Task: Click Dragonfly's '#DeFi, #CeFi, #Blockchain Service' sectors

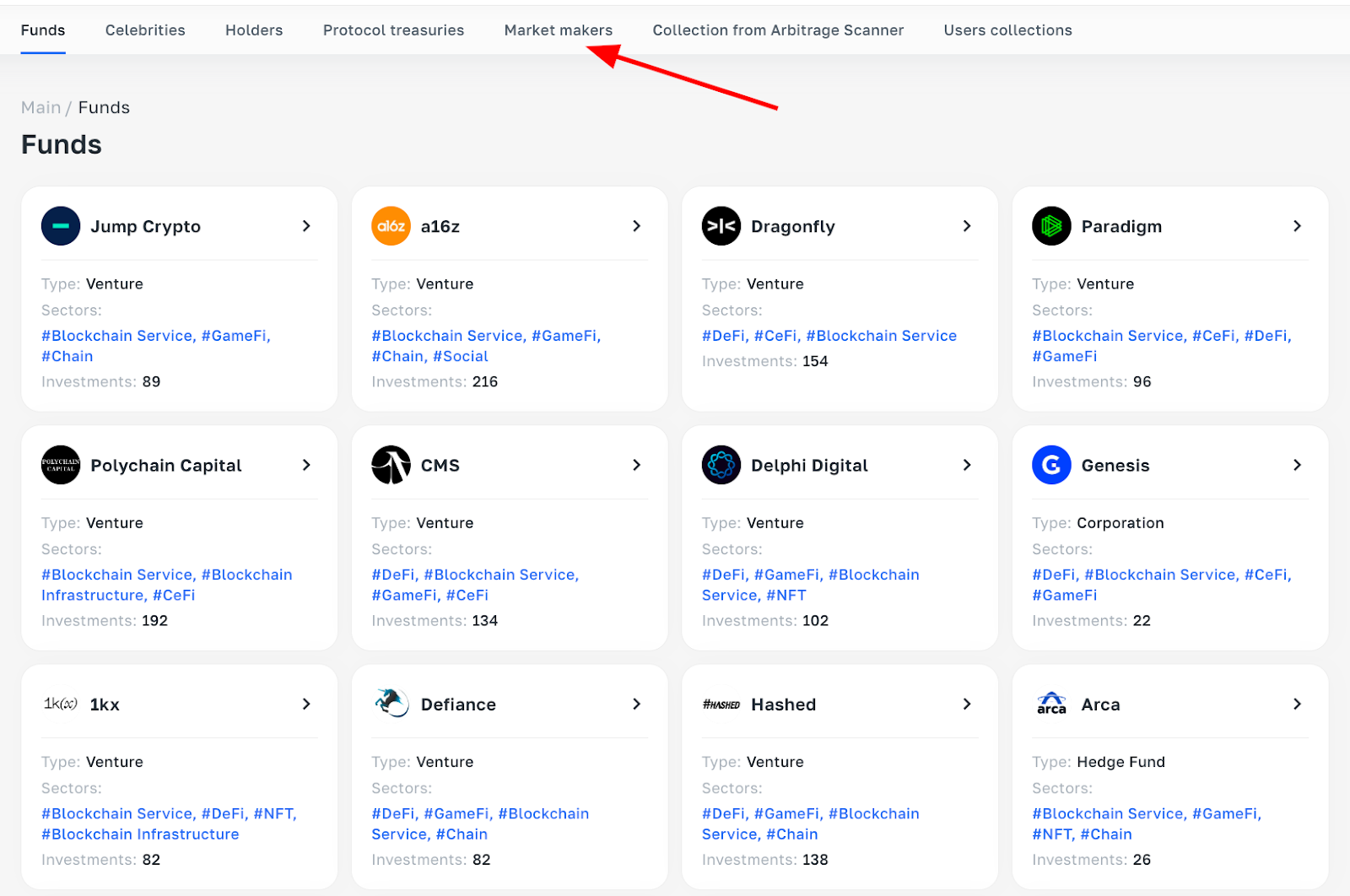Action: (829, 336)
